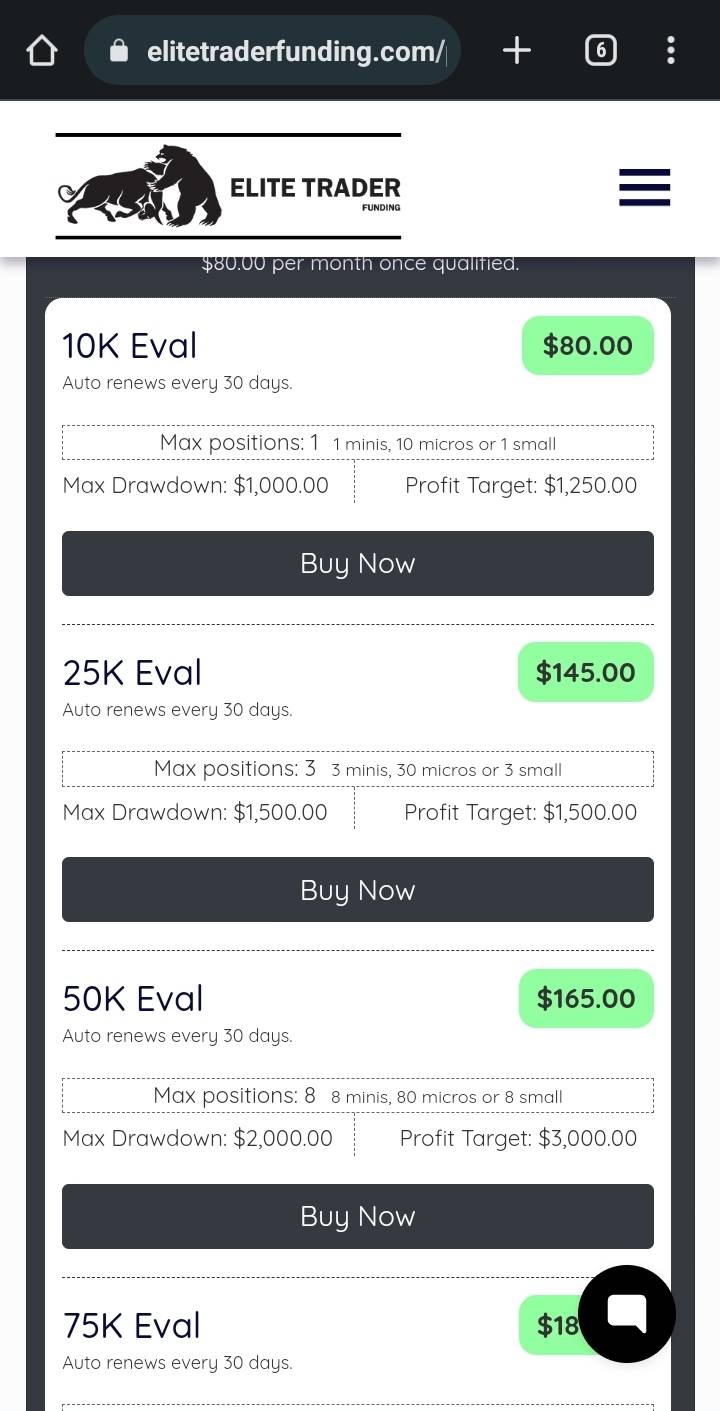This screenshot has height=1411, width=720.
Task: Buy the 10K Eval plan
Action: pyautogui.click(x=358, y=563)
